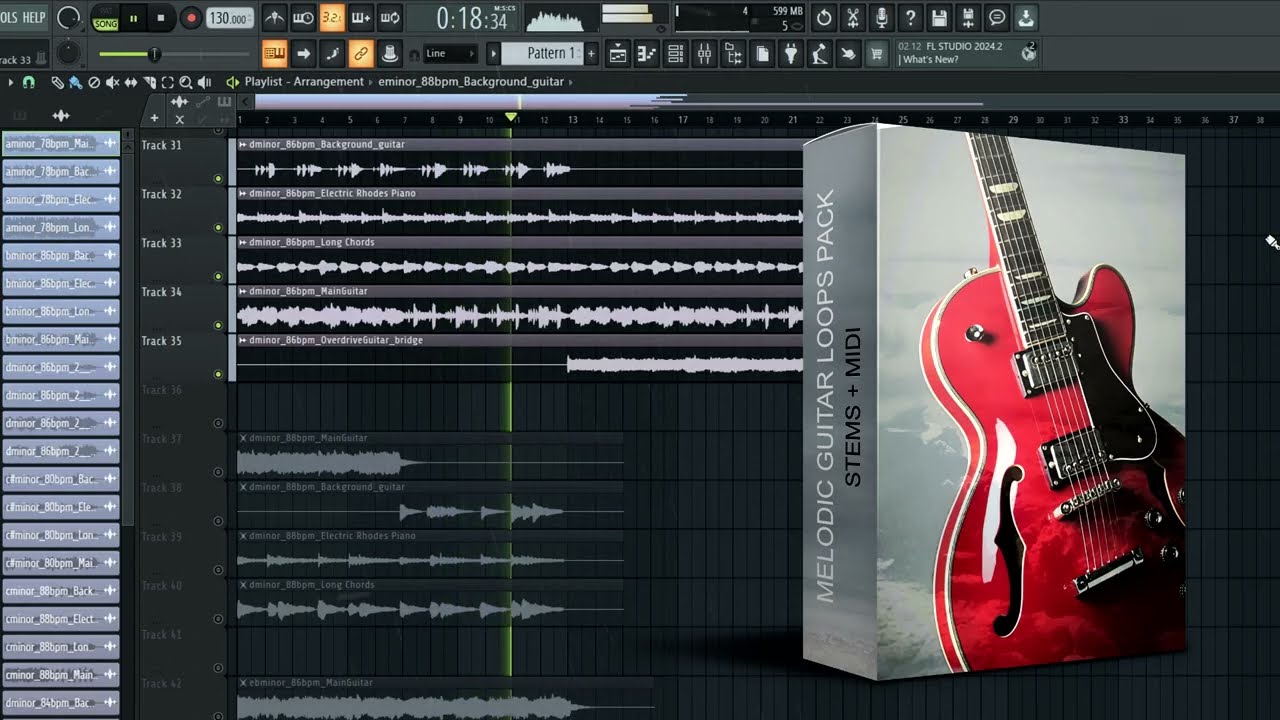Click the time display 0:18:34

click(472, 18)
